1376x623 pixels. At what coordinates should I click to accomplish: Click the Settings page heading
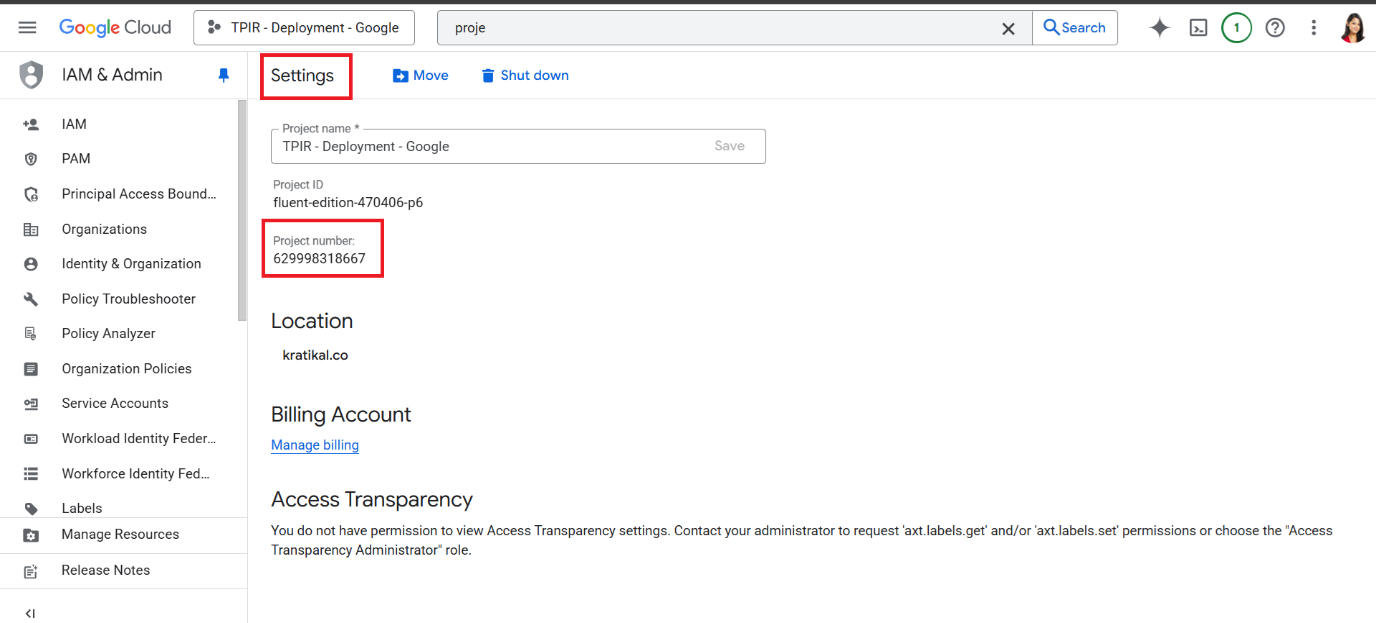tap(302, 75)
